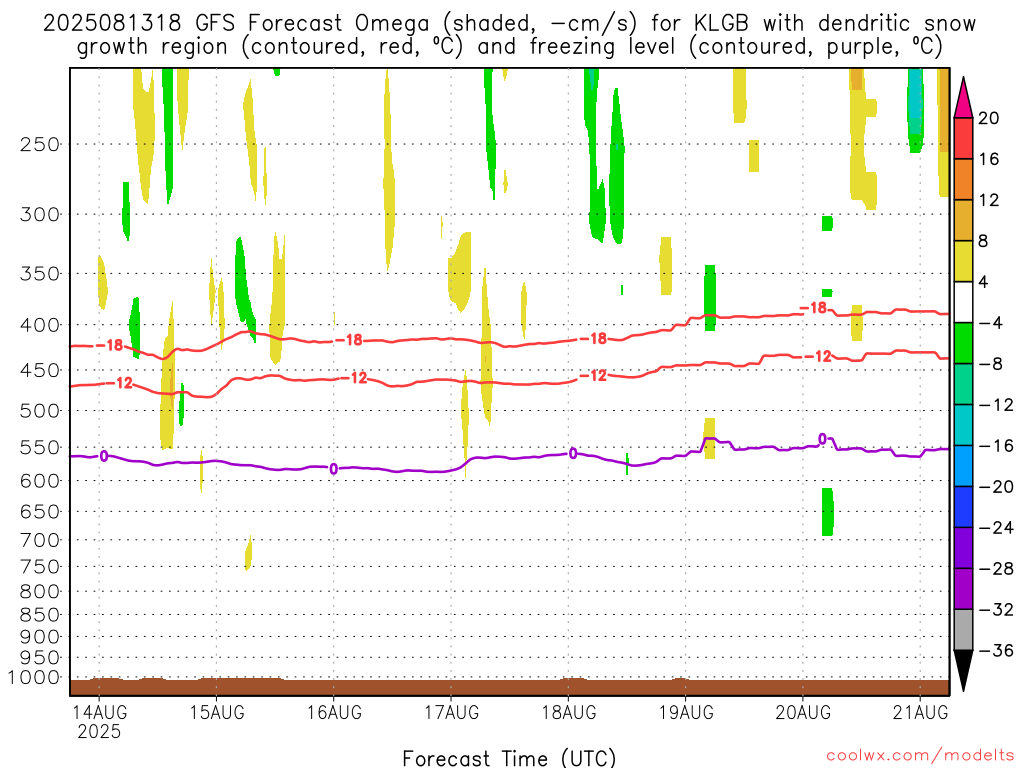The image size is (1024, 768).
Task: Click the purple -28 to -32 swatch
Action: (963, 589)
